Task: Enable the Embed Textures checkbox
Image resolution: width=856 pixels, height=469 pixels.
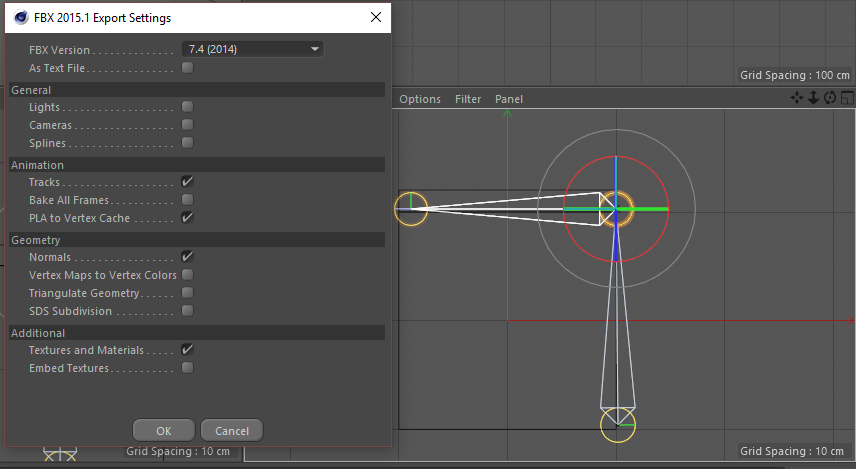Action: [x=187, y=367]
